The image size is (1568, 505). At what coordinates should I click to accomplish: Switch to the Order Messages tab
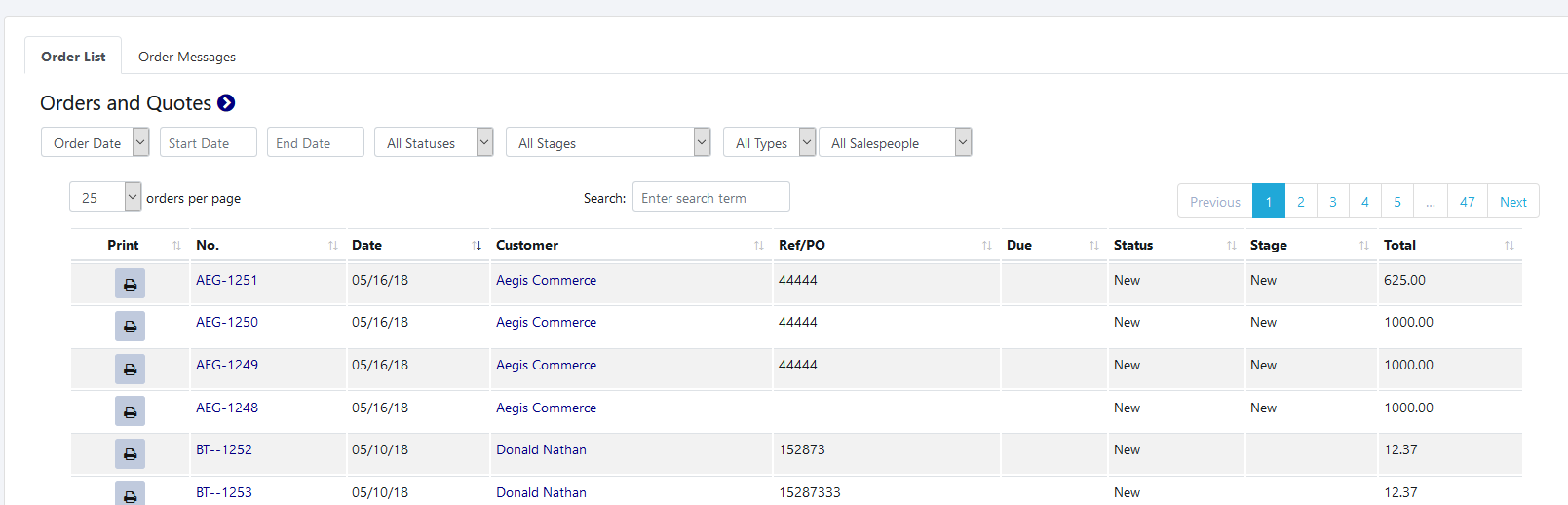pos(187,57)
